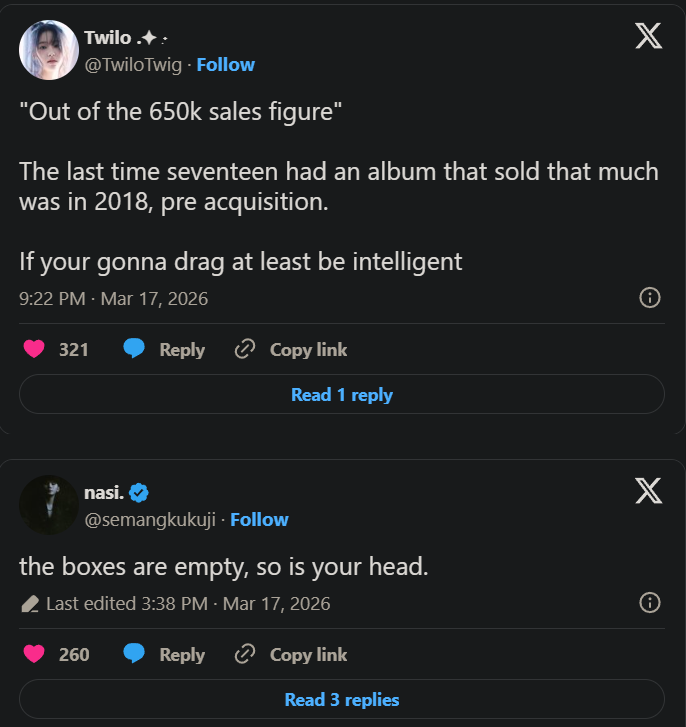This screenshot has height=727, width=686.
Task: Open info icon on Twilo's tweet
Action: click(649, 297)
